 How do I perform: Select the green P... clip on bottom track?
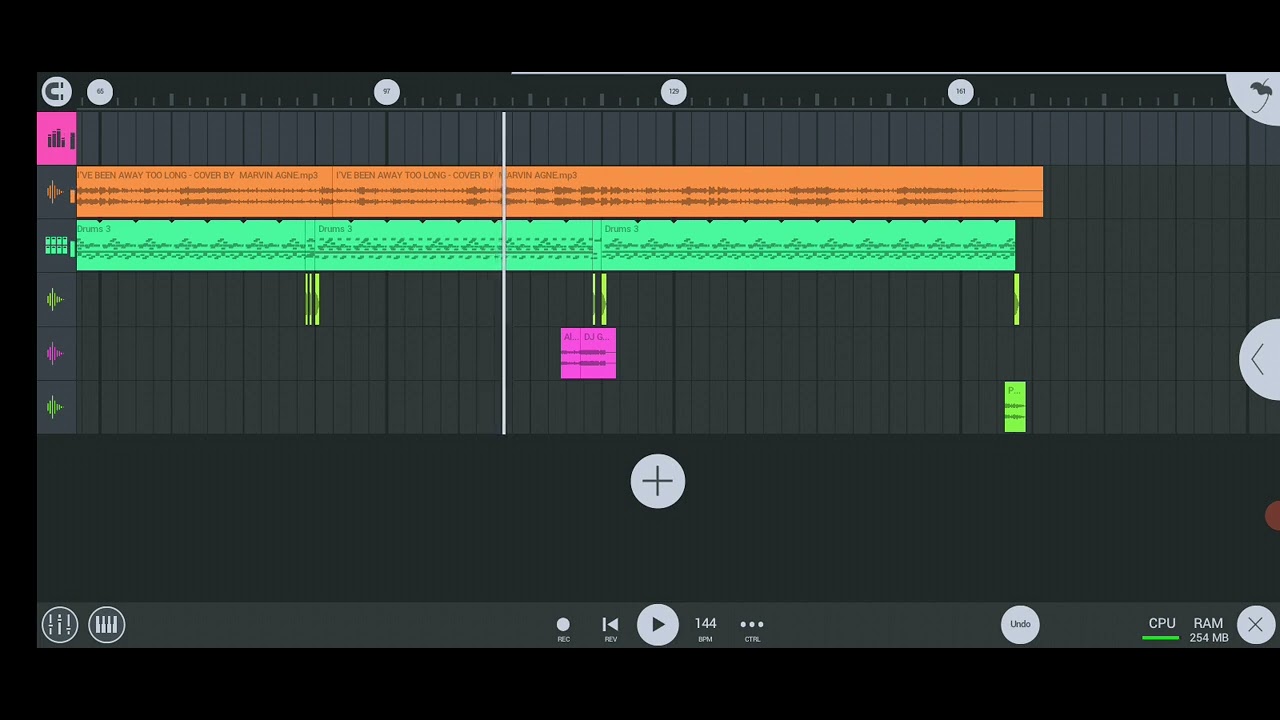1015,407
